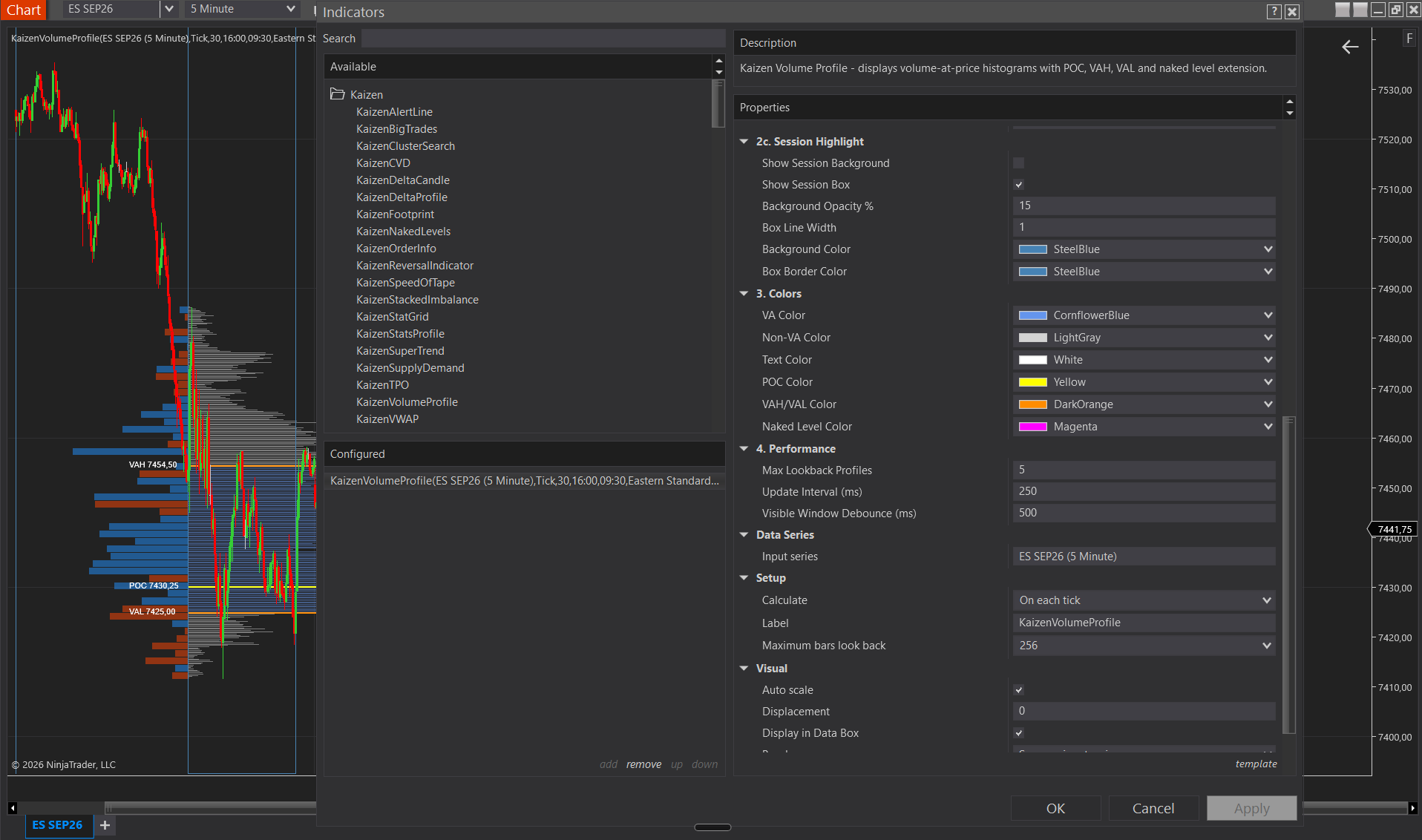The height and width of the screenshot is (840, 1422).
Task: Open Text Color White dropdown
Action: pos(1144,360)
